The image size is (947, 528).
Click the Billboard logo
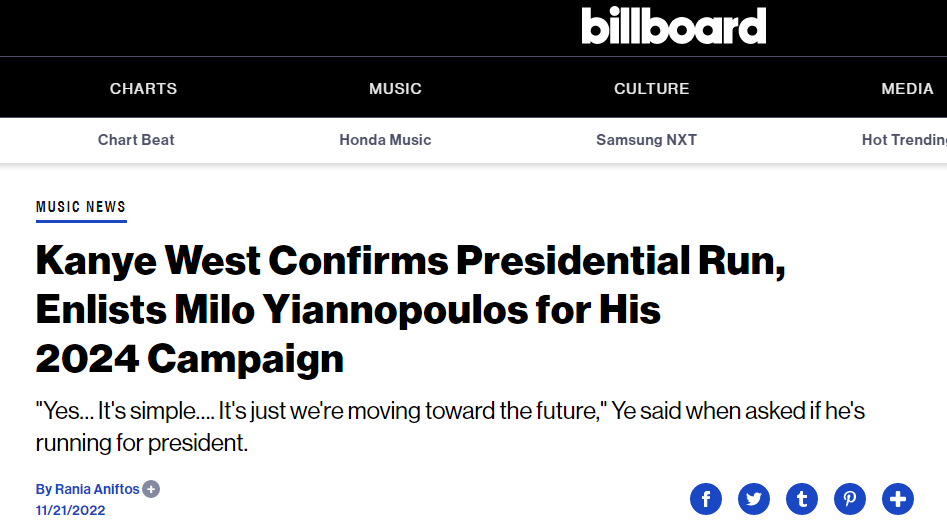click(x=674, y=26)
